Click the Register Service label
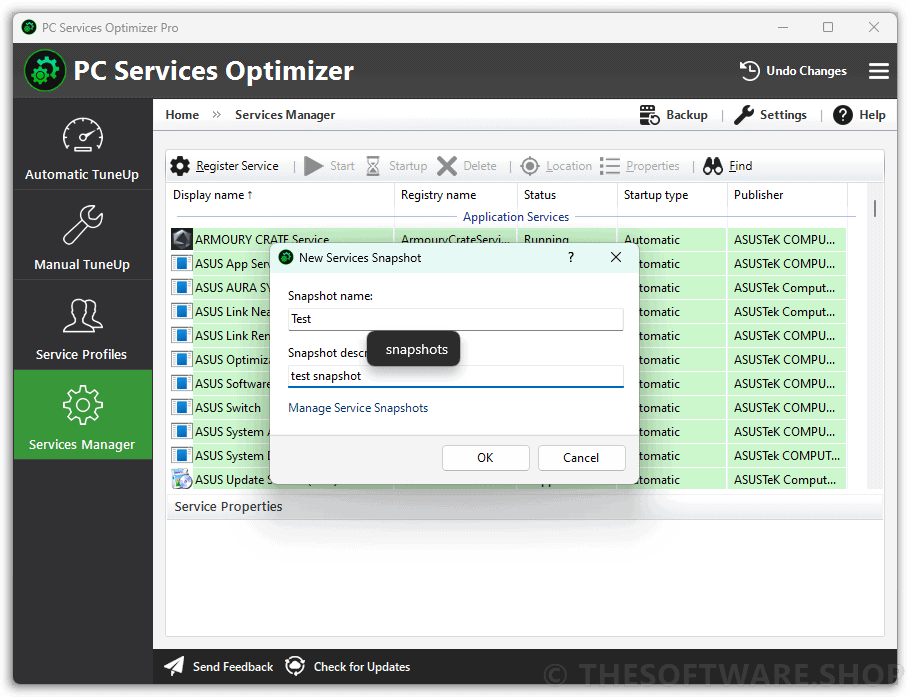 (x=237, y=166)
